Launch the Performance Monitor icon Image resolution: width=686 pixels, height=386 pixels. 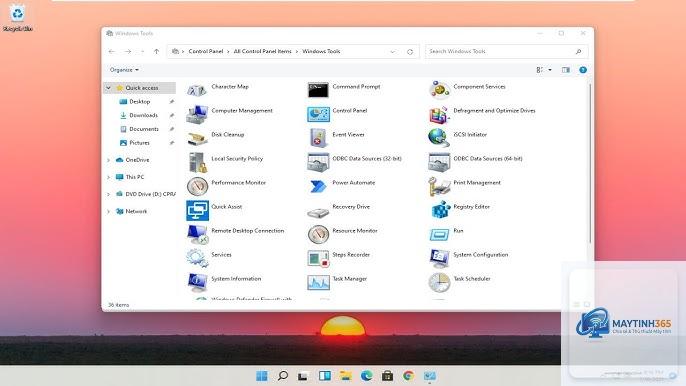tap(197, 186)
